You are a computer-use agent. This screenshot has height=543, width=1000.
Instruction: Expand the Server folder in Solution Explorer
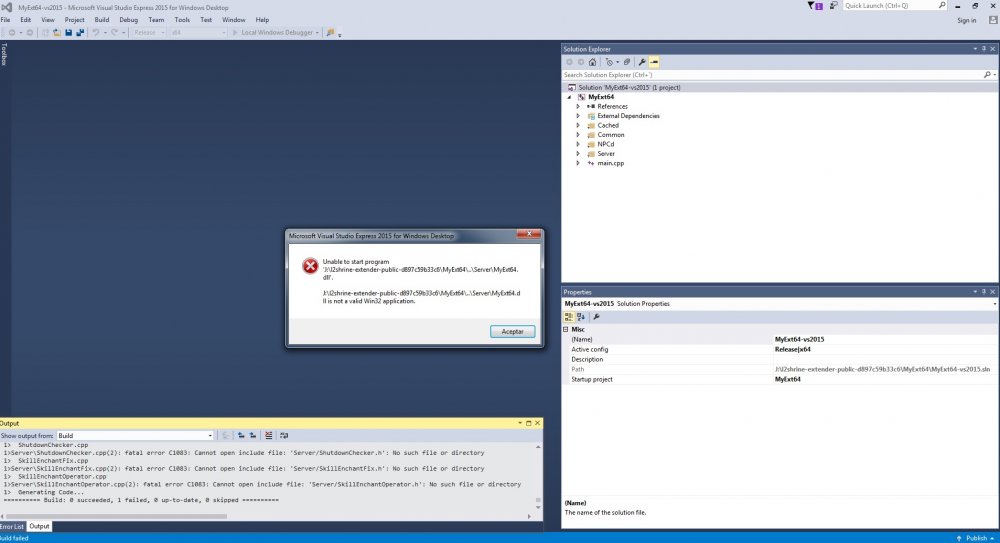(x=578, y=154)
